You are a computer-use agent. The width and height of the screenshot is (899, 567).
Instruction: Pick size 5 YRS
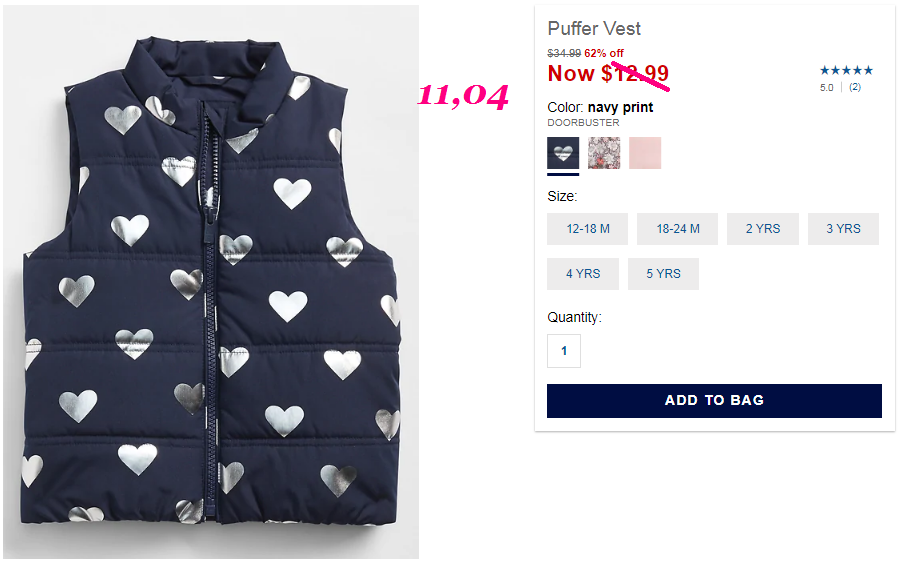click(x=663, y=273)
